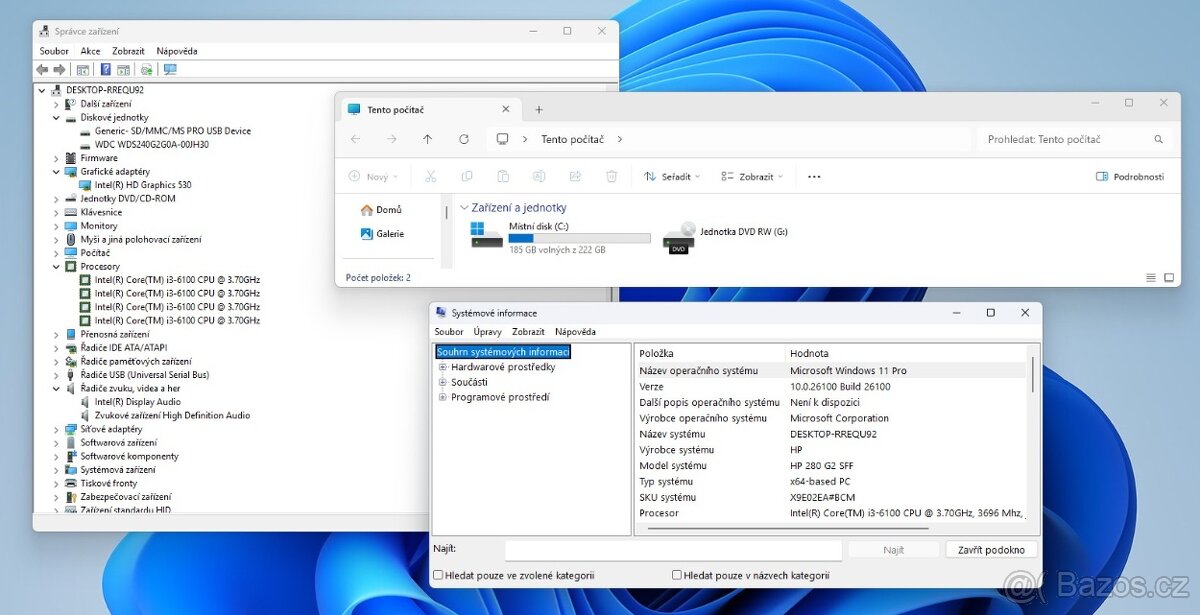
Task: Click the Copy icon in File Explorer
Action: click(x=466, y=175)
